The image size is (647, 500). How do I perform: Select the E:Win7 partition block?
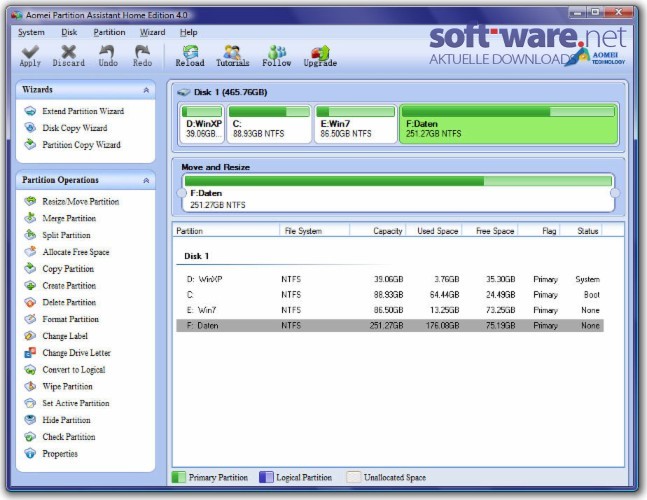pos(355,124)
